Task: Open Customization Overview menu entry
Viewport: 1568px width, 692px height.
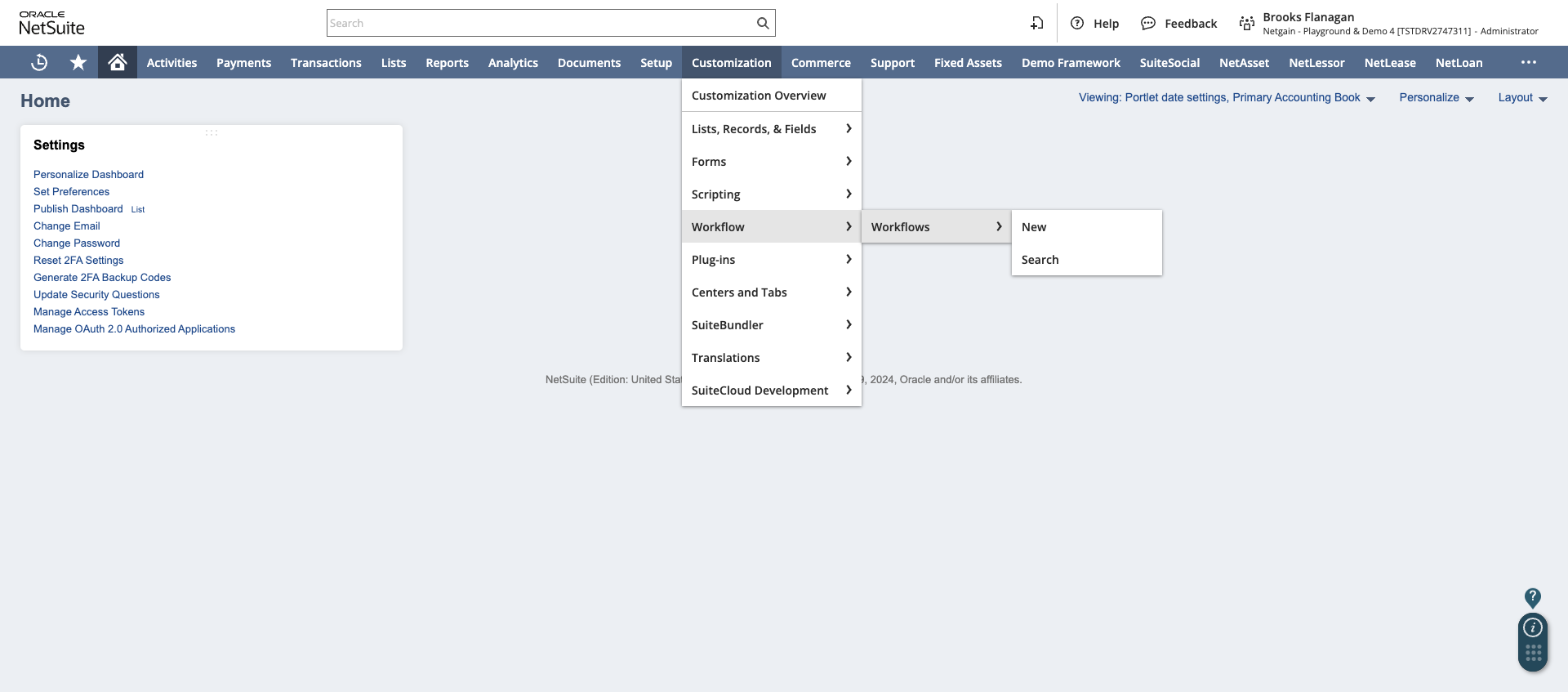Action: click(x=759, y=96)
